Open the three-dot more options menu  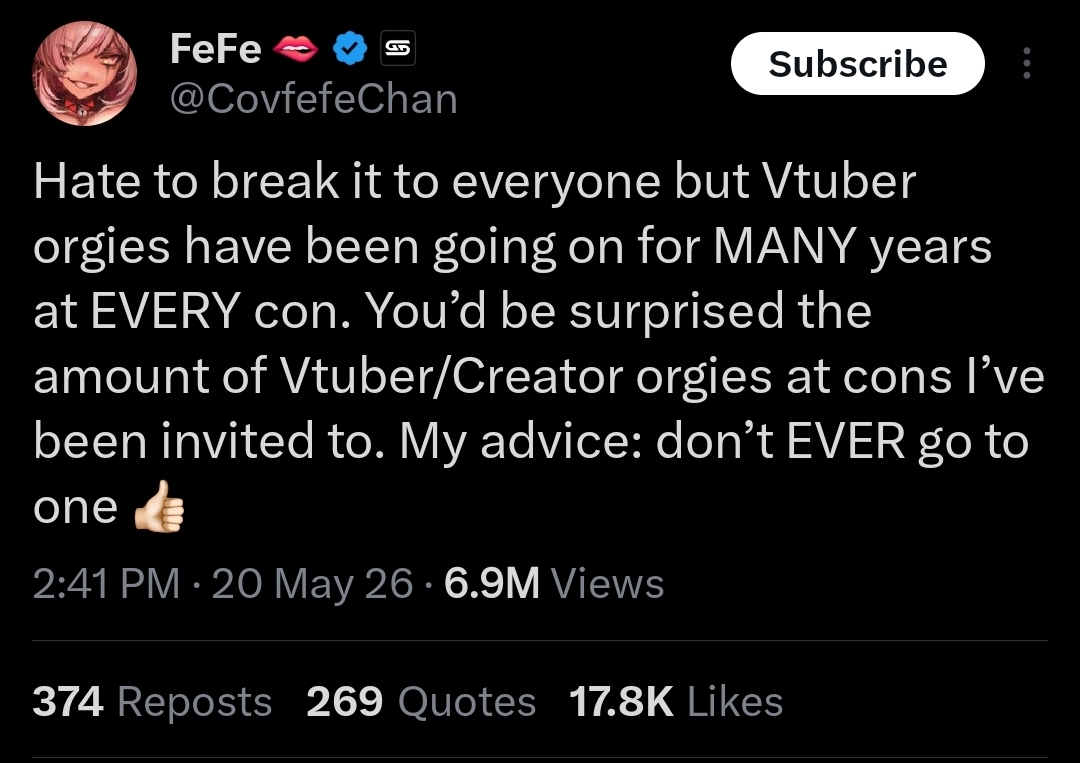(1026, 63)
